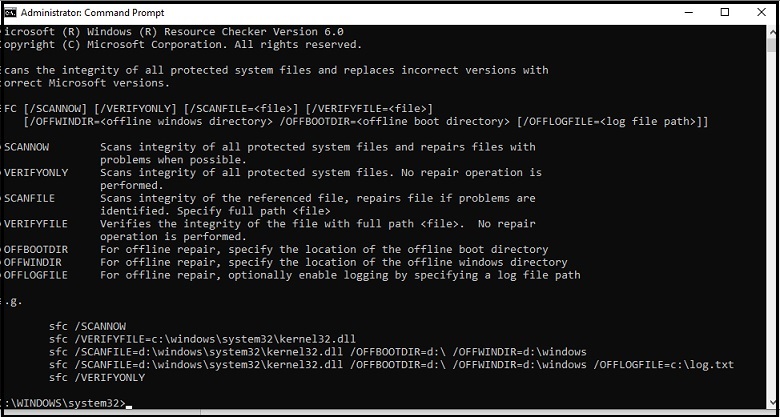
Task: Click the vertical scrollbar down arrow
Action: (x=772, y=403)
